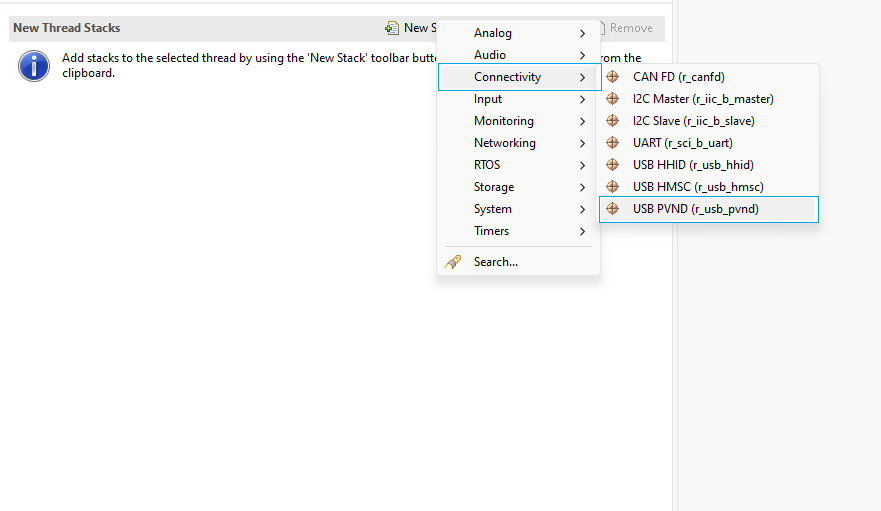
Task: Open the Networking submenu
Action: [518, 143]
